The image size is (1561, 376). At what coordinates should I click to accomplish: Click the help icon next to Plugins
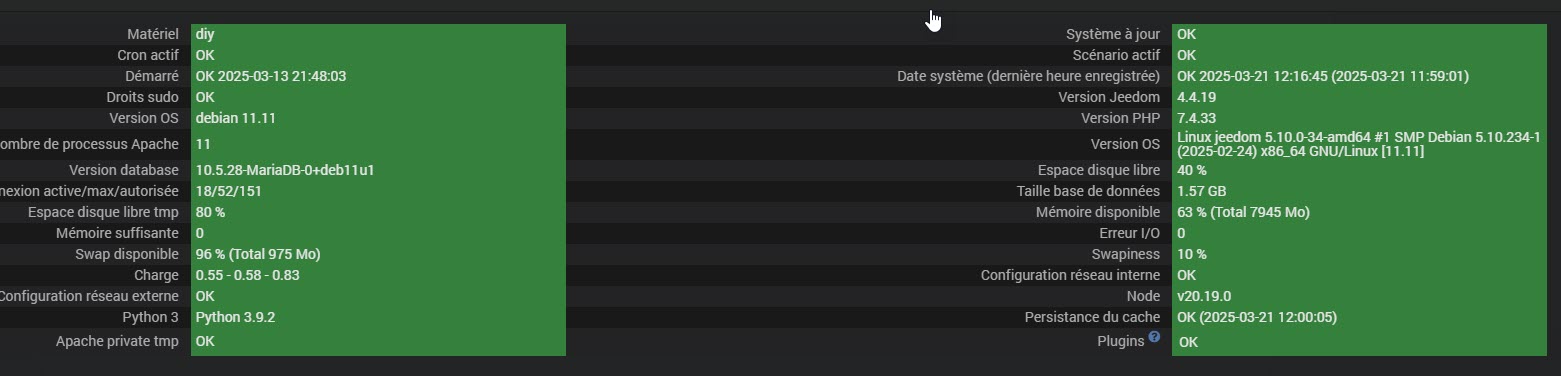[x=1154, y=337]
